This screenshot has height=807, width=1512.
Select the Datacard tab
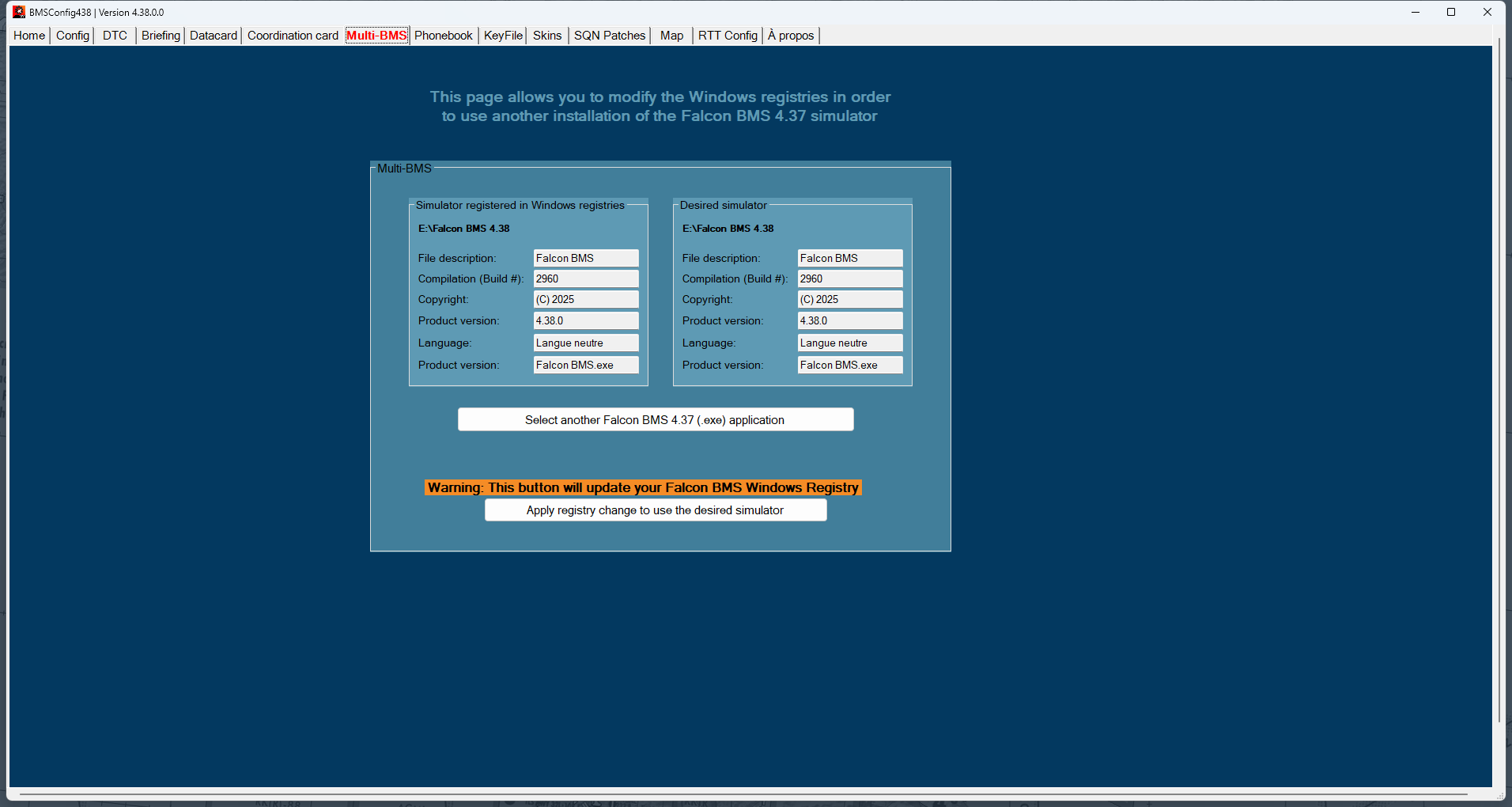tap(214, 36)
